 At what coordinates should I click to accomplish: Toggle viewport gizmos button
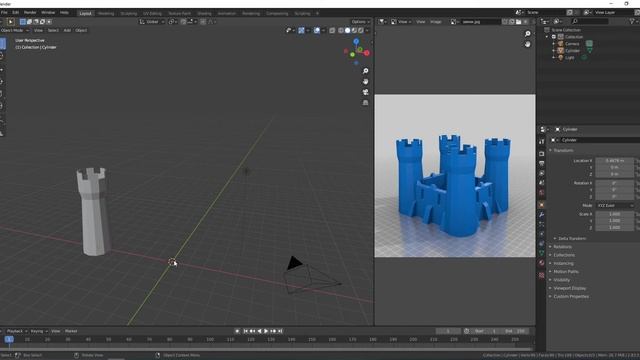click(x=301, y=30)
